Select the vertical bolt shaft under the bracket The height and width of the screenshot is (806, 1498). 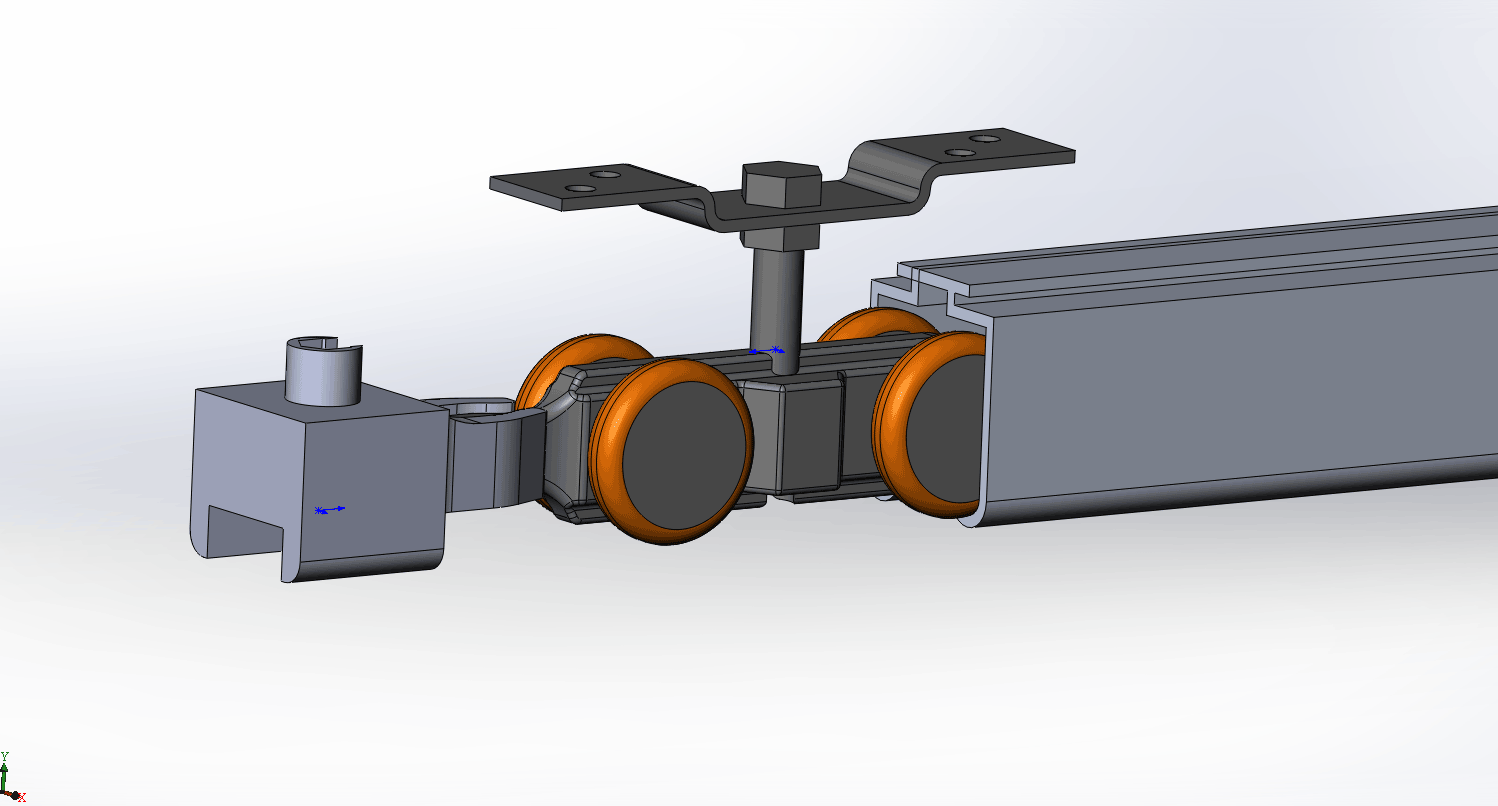[x=776, y=310]
